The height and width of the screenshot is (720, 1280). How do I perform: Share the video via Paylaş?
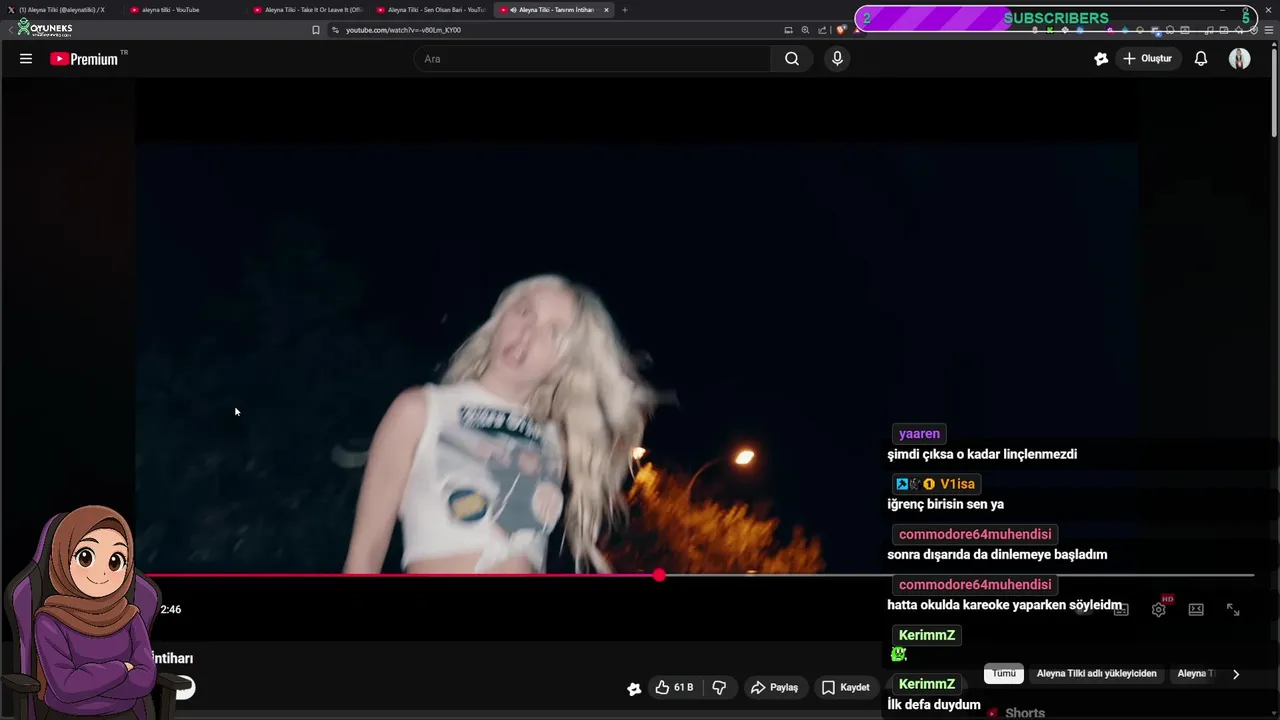pyautogui.click(x=775, y=688)
